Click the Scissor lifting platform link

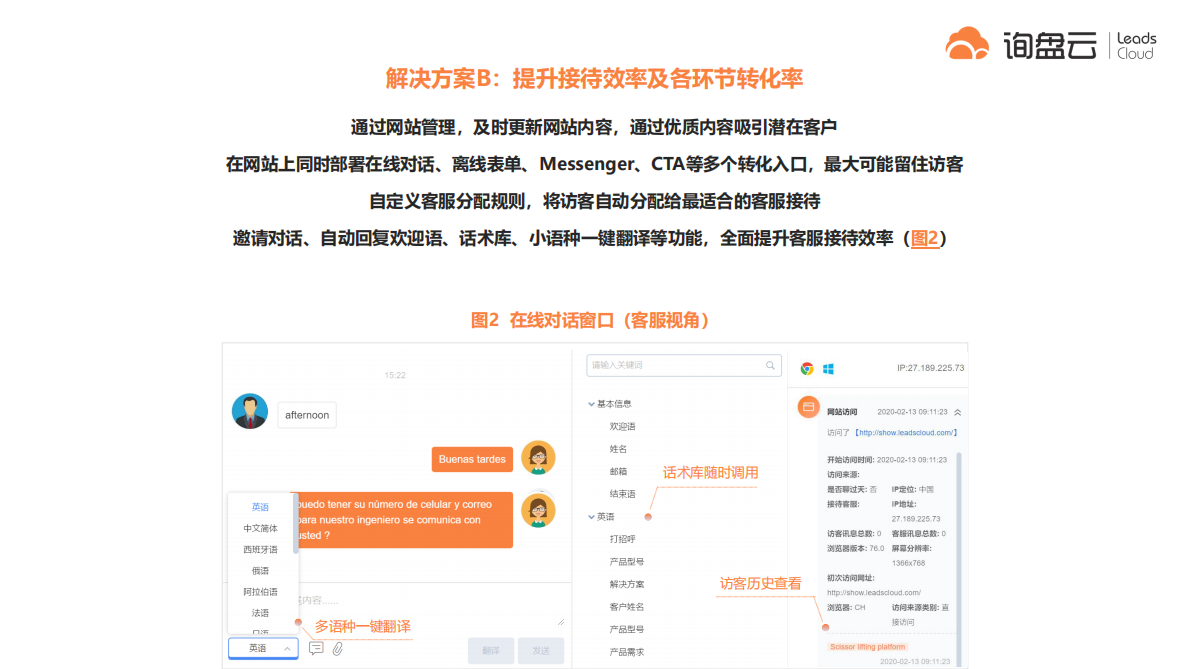pos(866,648)
